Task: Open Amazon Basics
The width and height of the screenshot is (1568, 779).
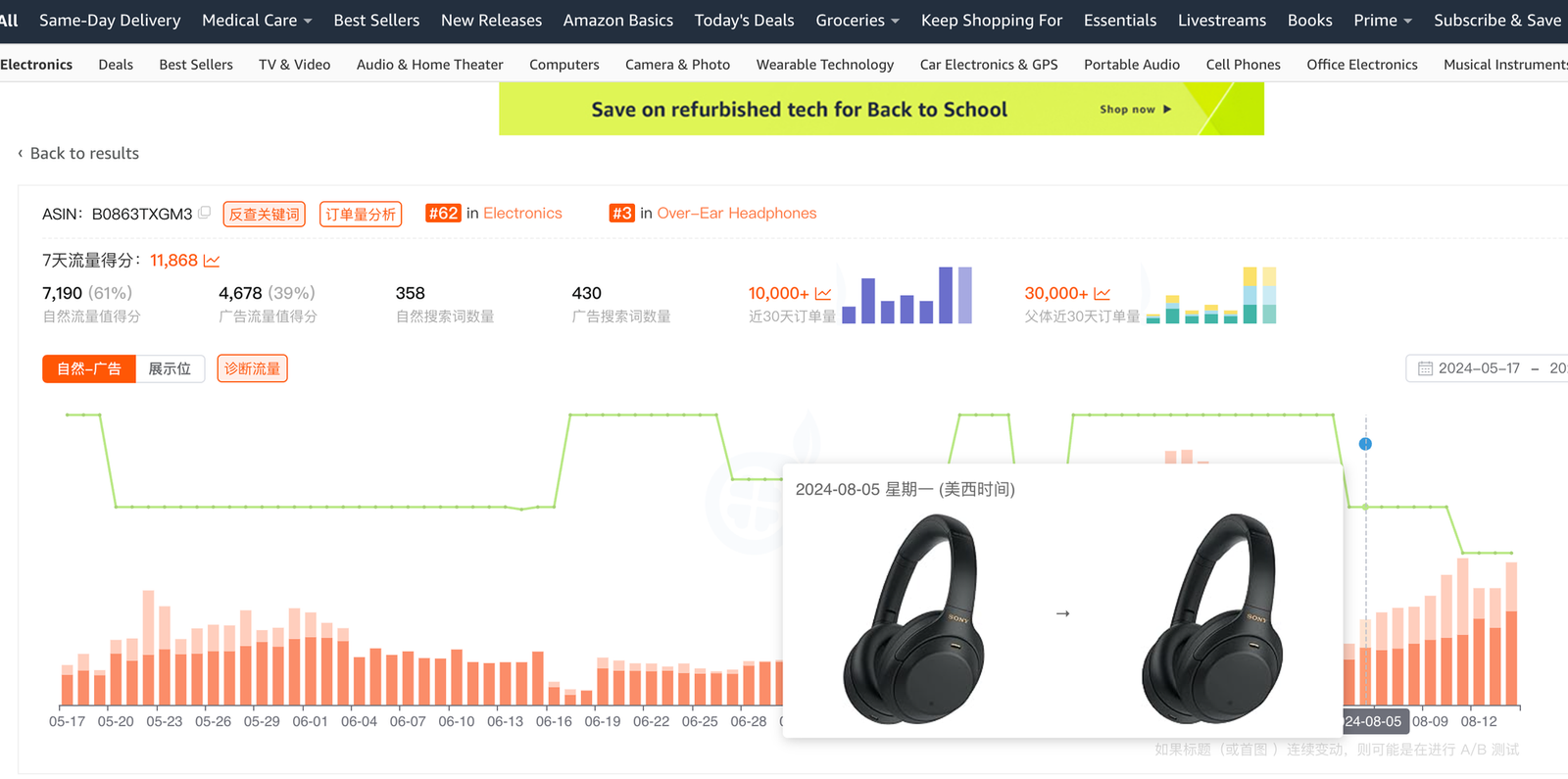Action: (618, 20)
